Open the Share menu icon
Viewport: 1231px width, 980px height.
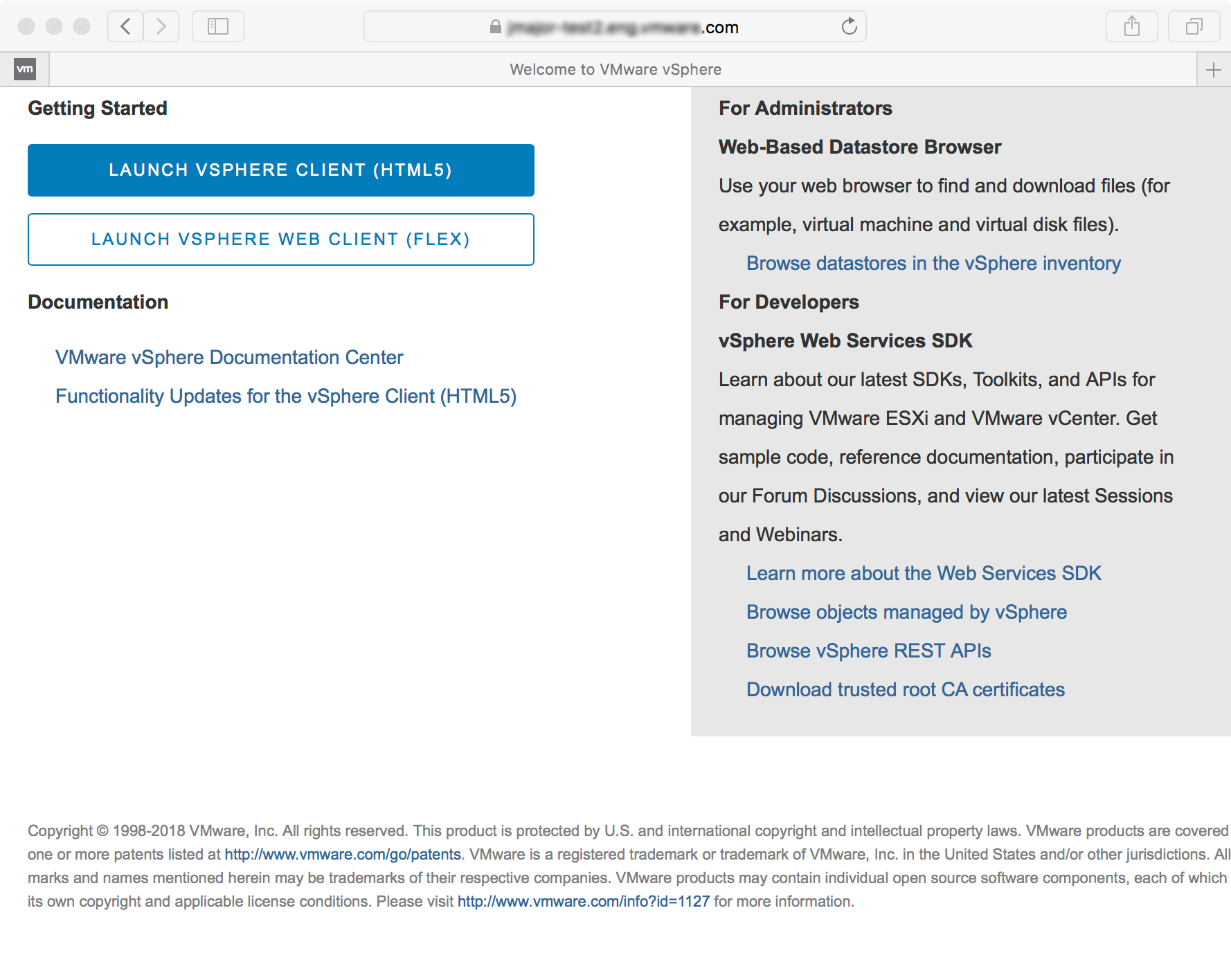click(x=1132, y=26)
